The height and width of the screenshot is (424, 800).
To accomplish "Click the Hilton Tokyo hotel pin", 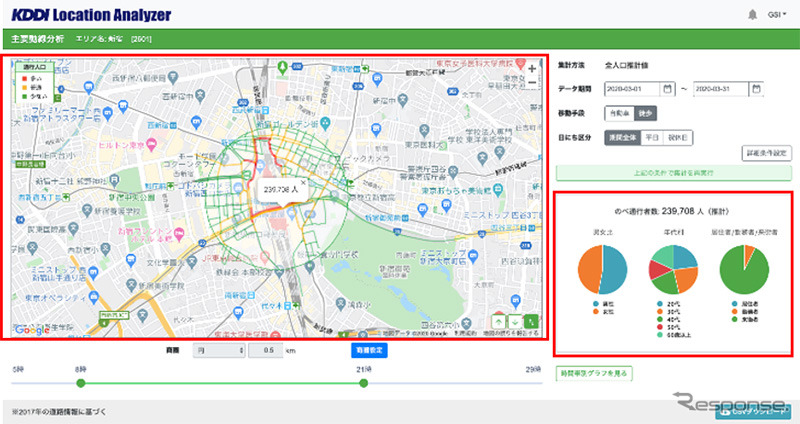I will pyautogui.click(x=151, y=145).
